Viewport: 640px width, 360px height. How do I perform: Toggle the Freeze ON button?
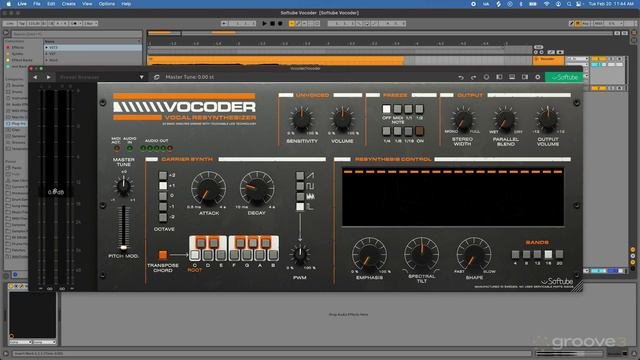coord(419,131)
